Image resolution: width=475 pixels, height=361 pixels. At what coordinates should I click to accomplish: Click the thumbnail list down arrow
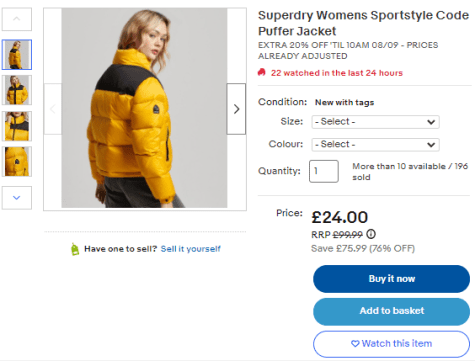pyautogui.click(x=17, y=198)
